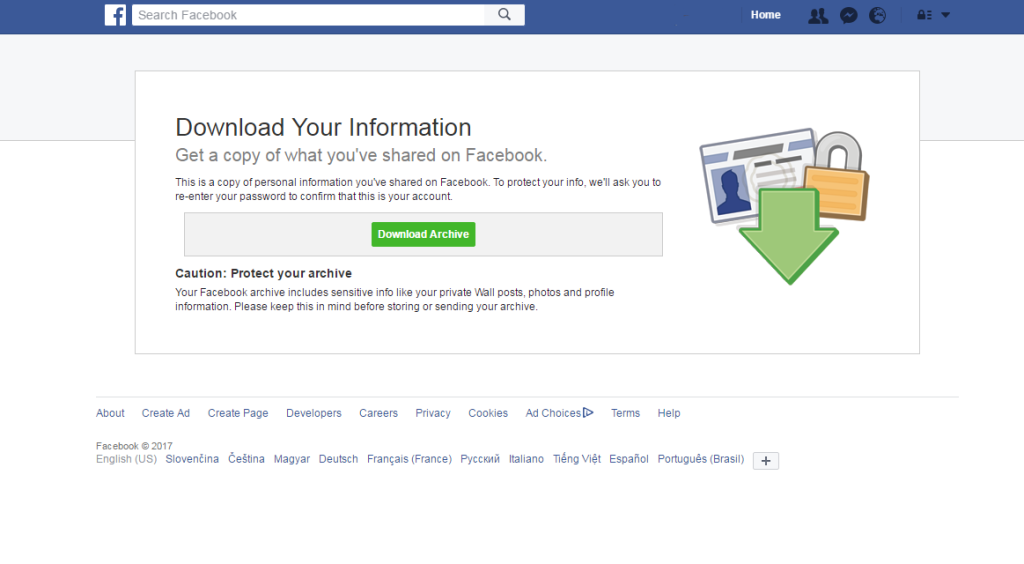Focus the Search Facebook field

(308, 15)
